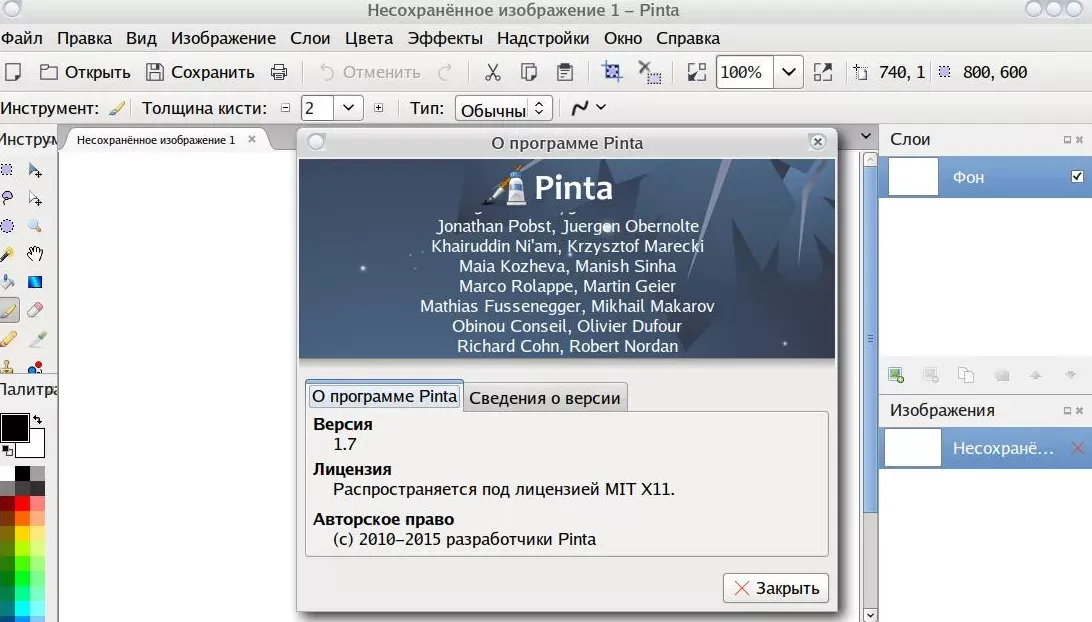The width and height of the screenshot is (1092, 622).
Task: Open the brush width dropdown arrow
Action: point(348,108)
